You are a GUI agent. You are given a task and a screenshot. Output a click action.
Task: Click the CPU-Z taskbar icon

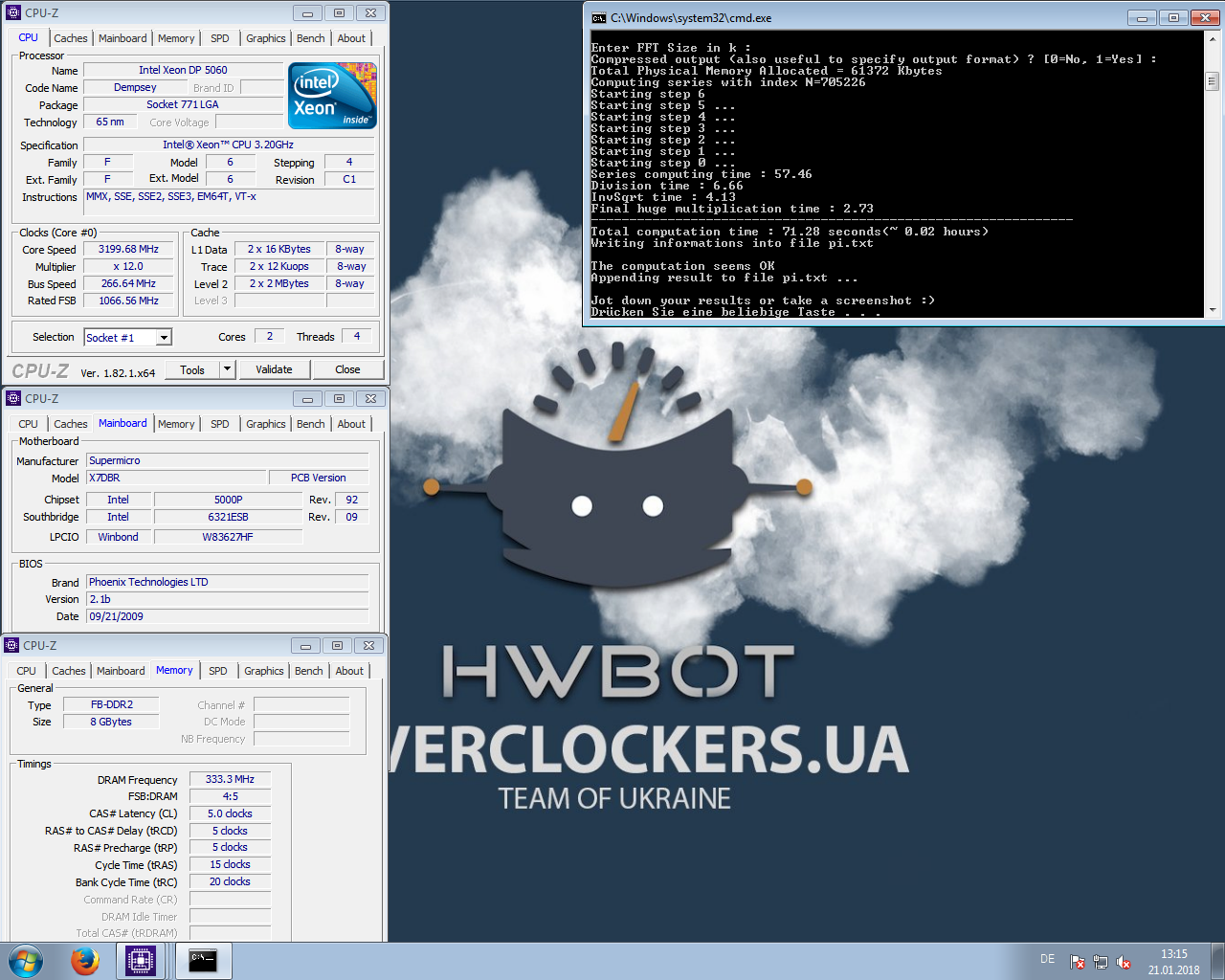pos(141,961)
